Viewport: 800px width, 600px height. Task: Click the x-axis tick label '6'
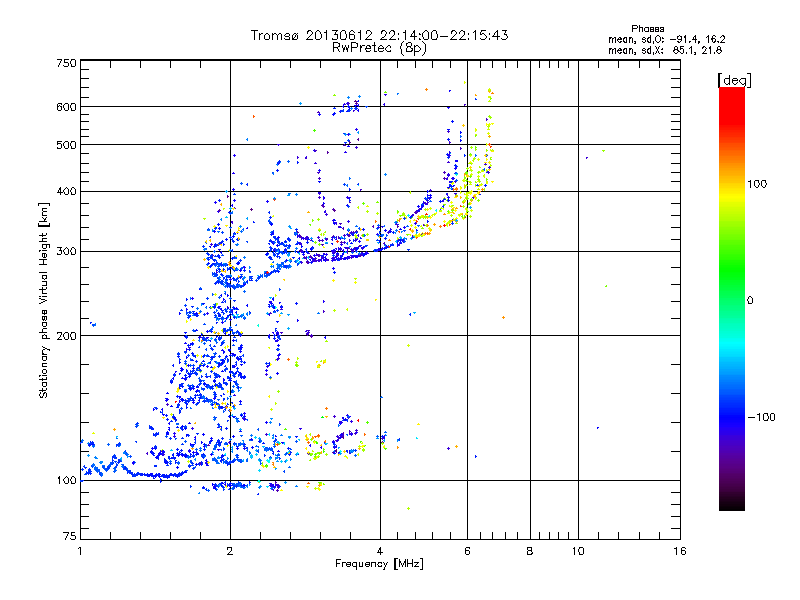pos(467,551)
